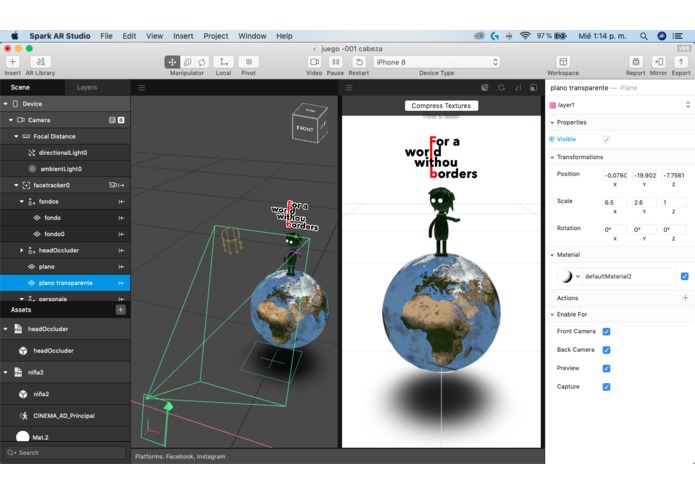Select the move Manipulator tool
The image size is (695, 494).
coord(172,62)
